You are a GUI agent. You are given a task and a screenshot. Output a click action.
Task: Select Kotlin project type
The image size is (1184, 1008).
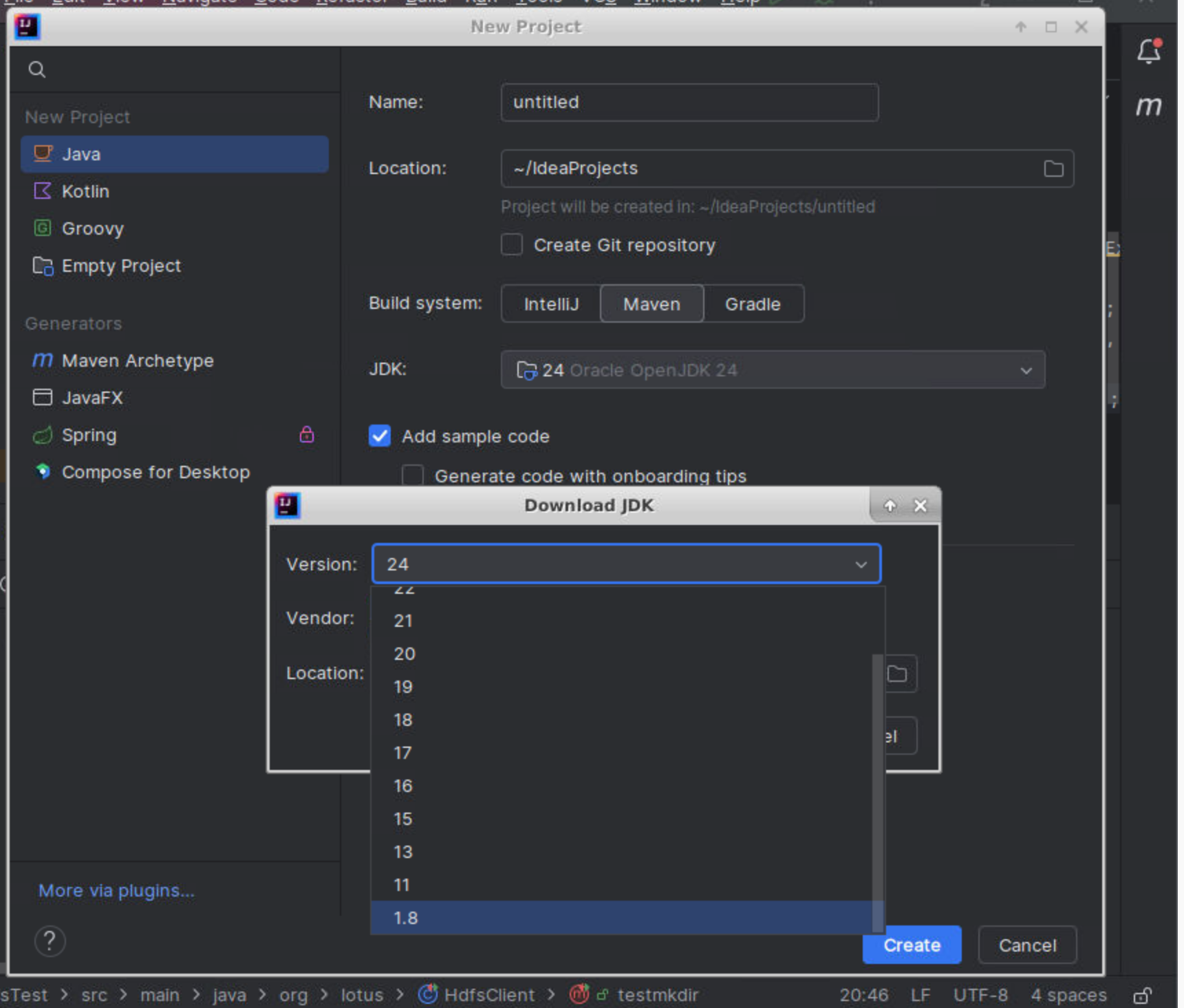point(175,191)
